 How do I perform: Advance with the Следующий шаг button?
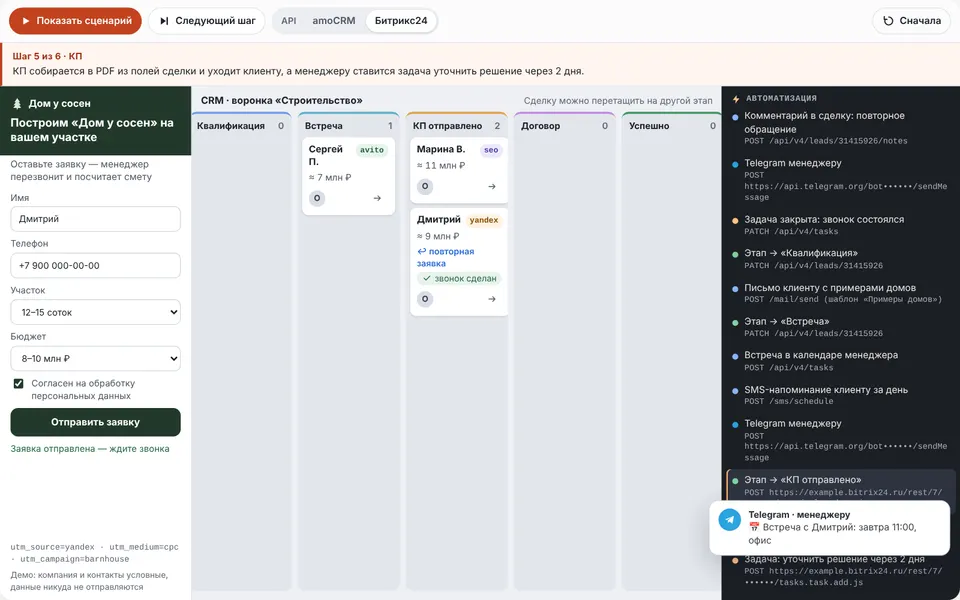point(208,21)
